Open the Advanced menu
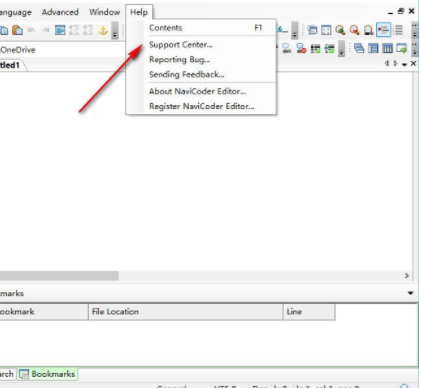Screen dimensions: 421x388 [x=60, y=12]
